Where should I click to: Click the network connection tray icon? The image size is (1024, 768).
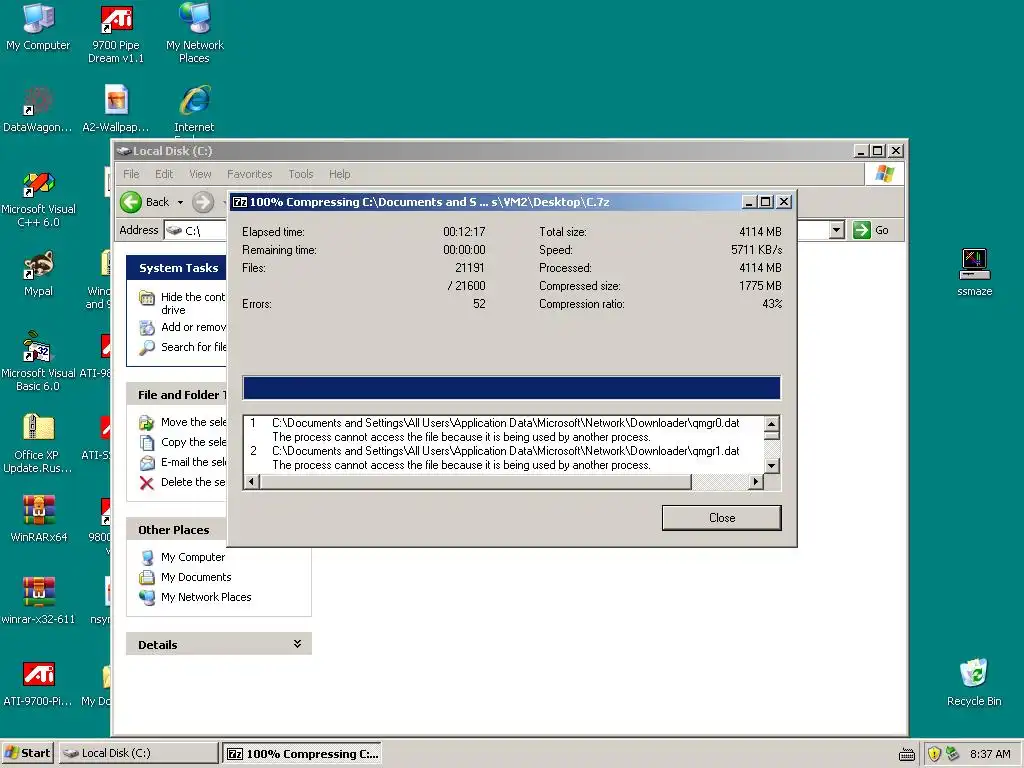(x=952, y=754)
